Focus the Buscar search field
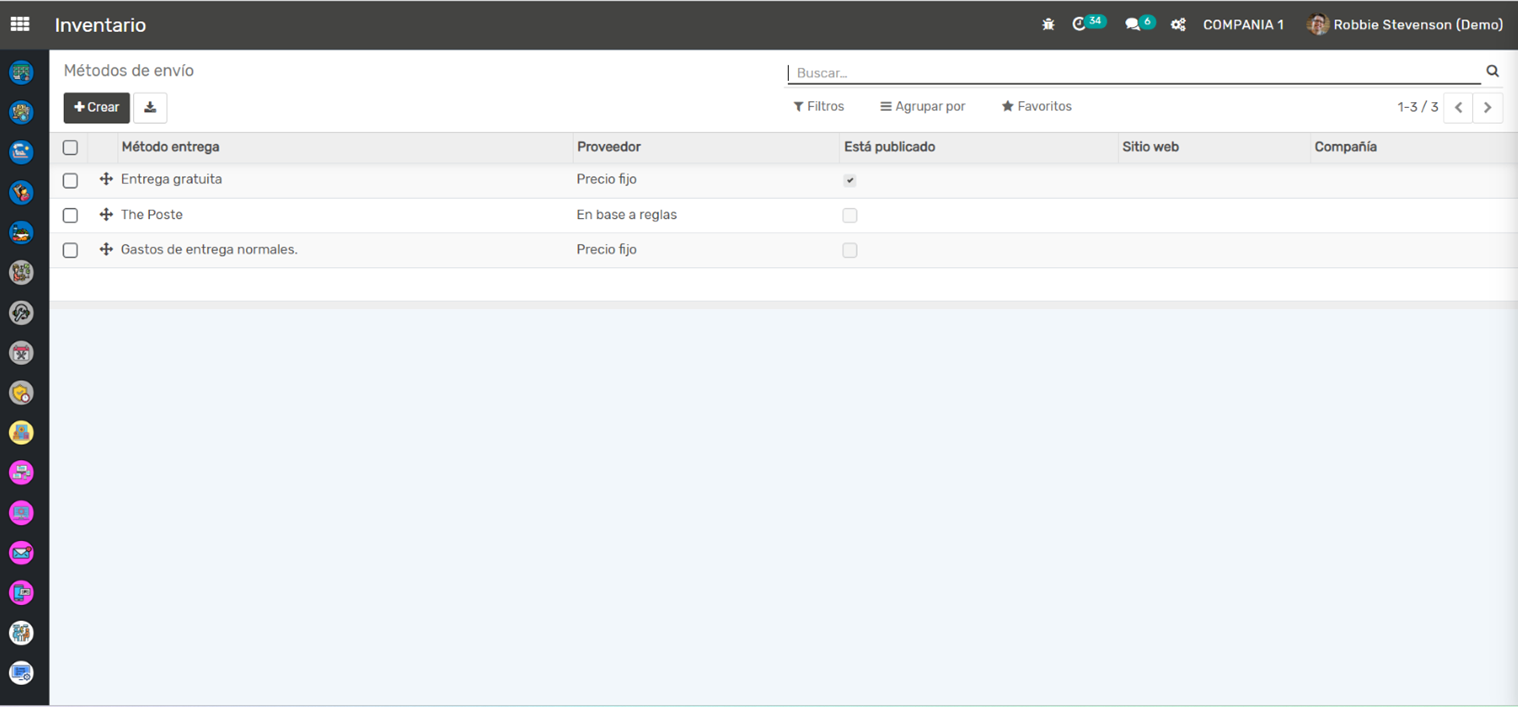This screenshot has width=1518, height=707. (1135, 73)
